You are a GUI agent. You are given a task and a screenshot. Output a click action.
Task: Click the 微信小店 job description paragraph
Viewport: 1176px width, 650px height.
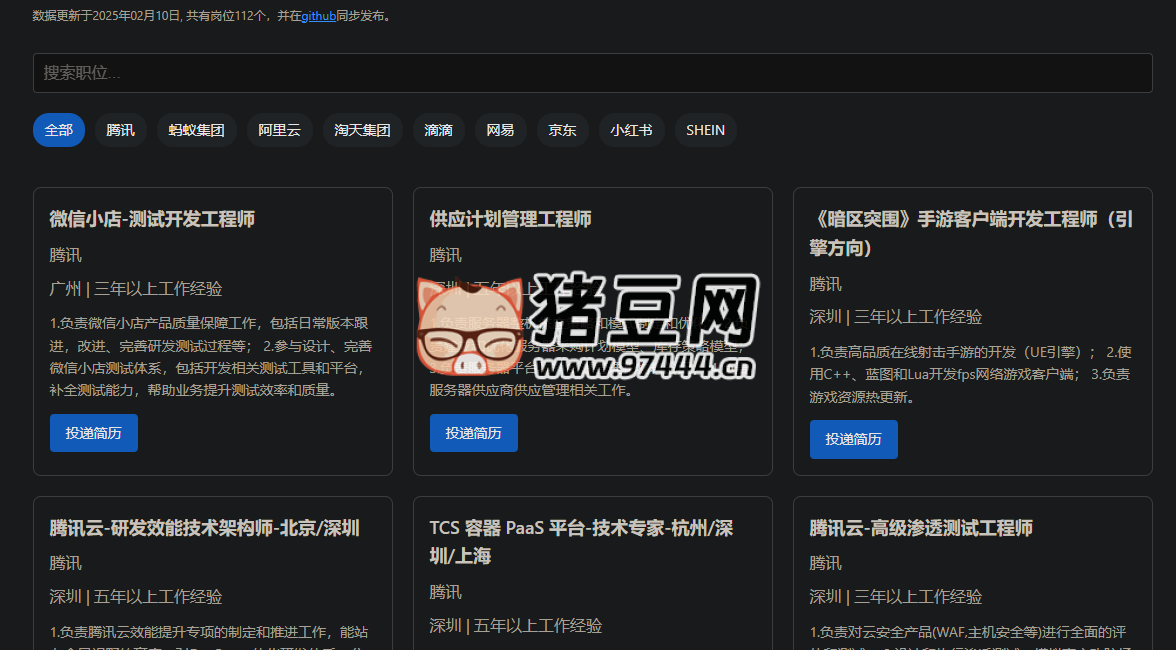point(211,357)
